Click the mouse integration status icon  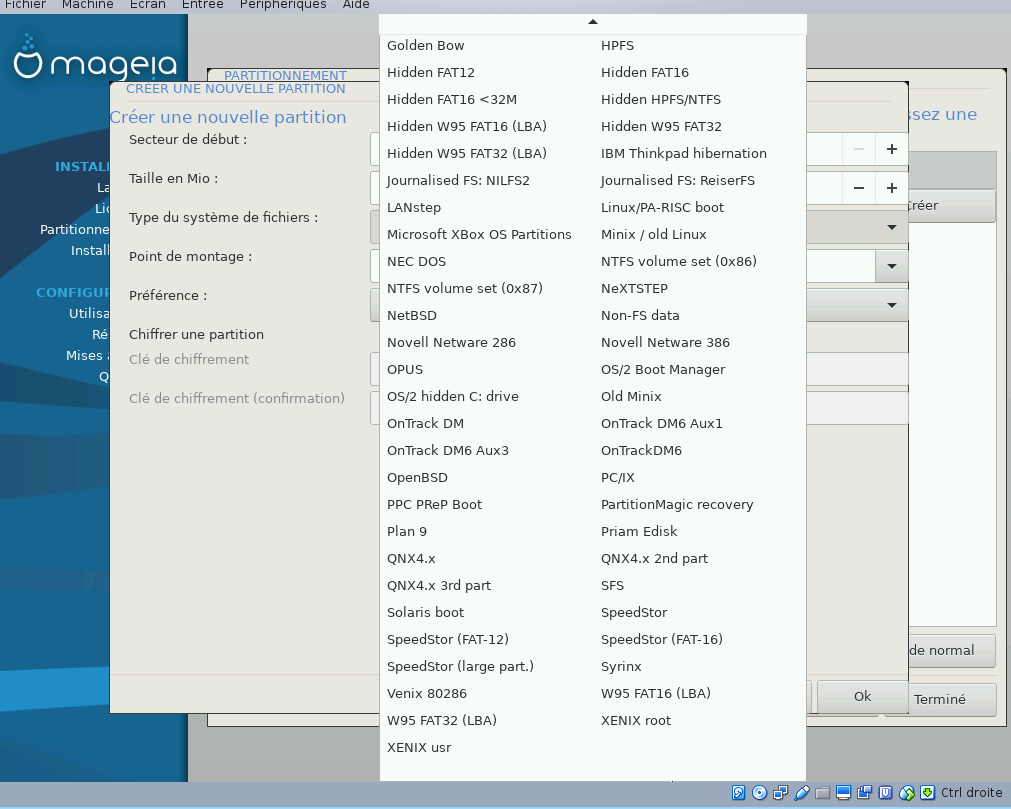point(907,792)
